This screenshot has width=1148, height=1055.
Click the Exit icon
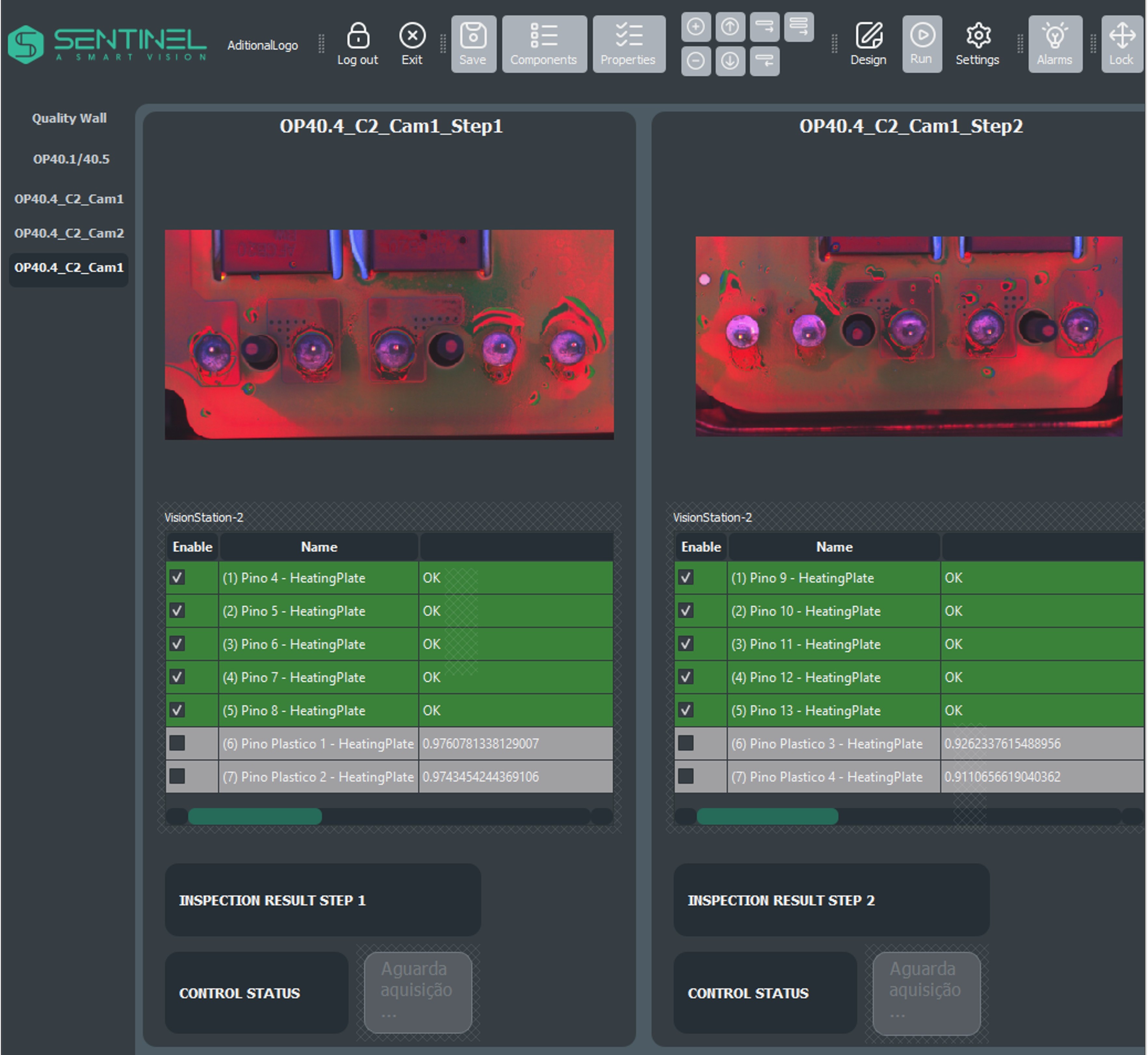pos(412,36)
